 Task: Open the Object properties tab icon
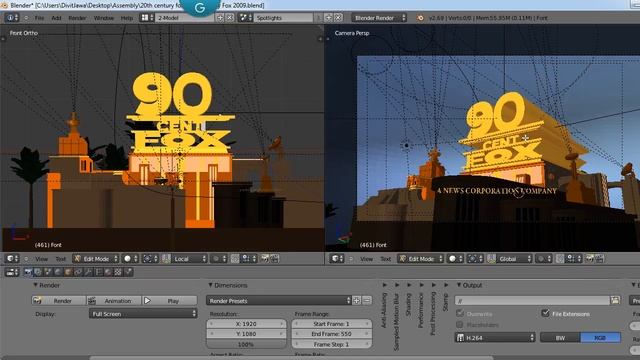(68, 272)
